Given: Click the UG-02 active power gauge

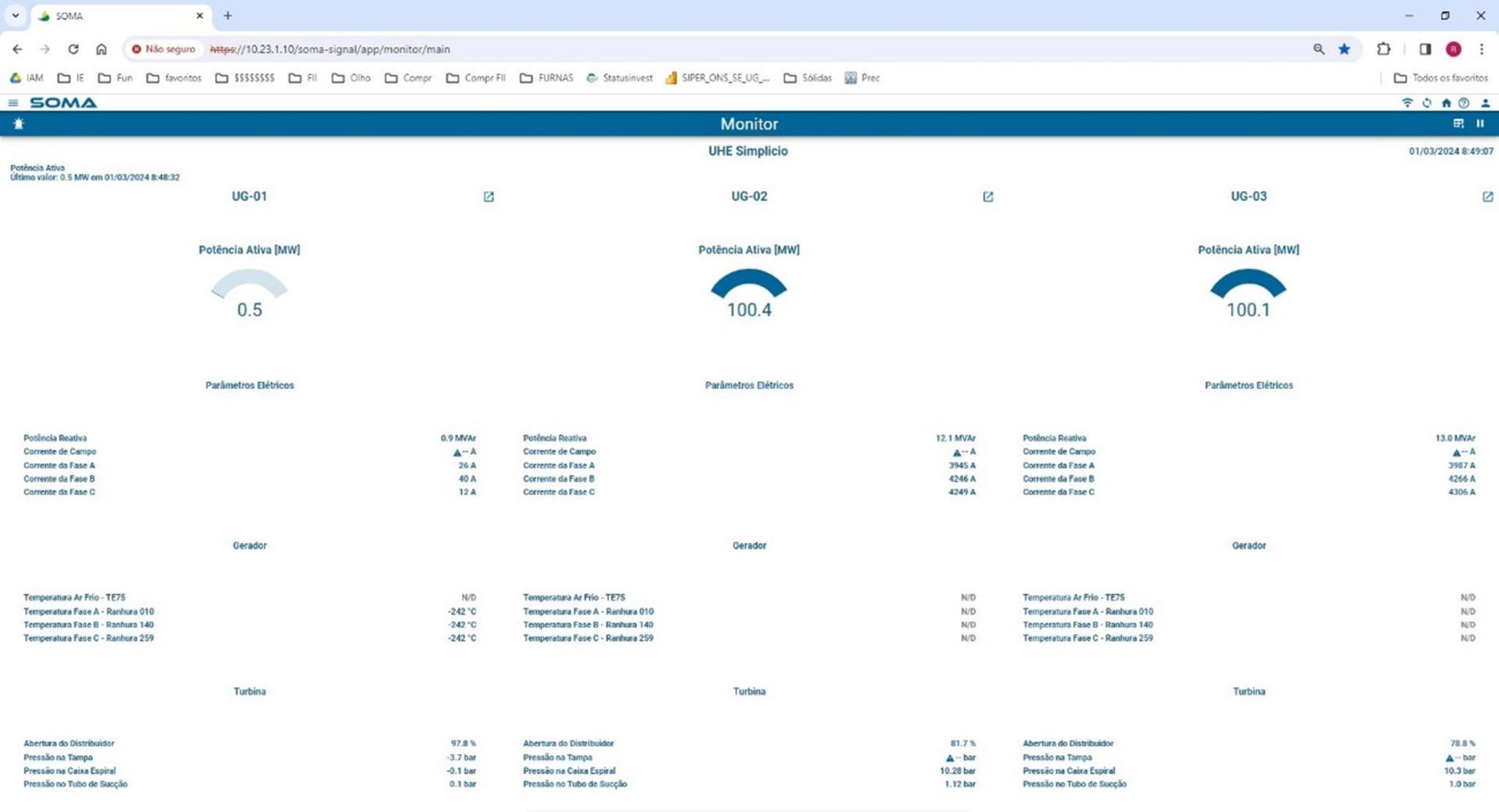Looking at the screenshot, I should click(x=749, y=293).
